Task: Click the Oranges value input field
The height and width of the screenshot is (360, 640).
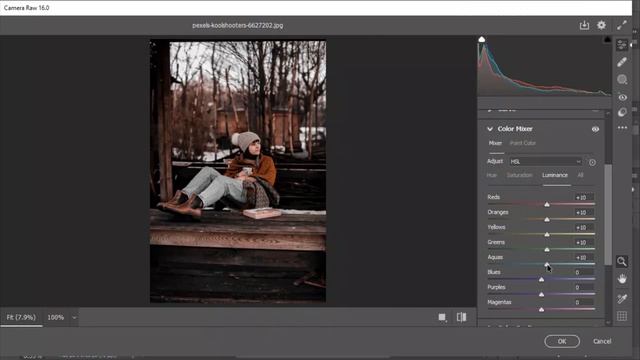Action: tap(583, 212)
